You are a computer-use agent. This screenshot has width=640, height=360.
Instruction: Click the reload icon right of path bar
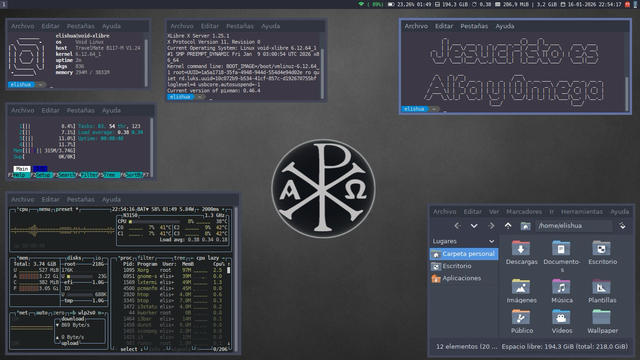point(622,225)
